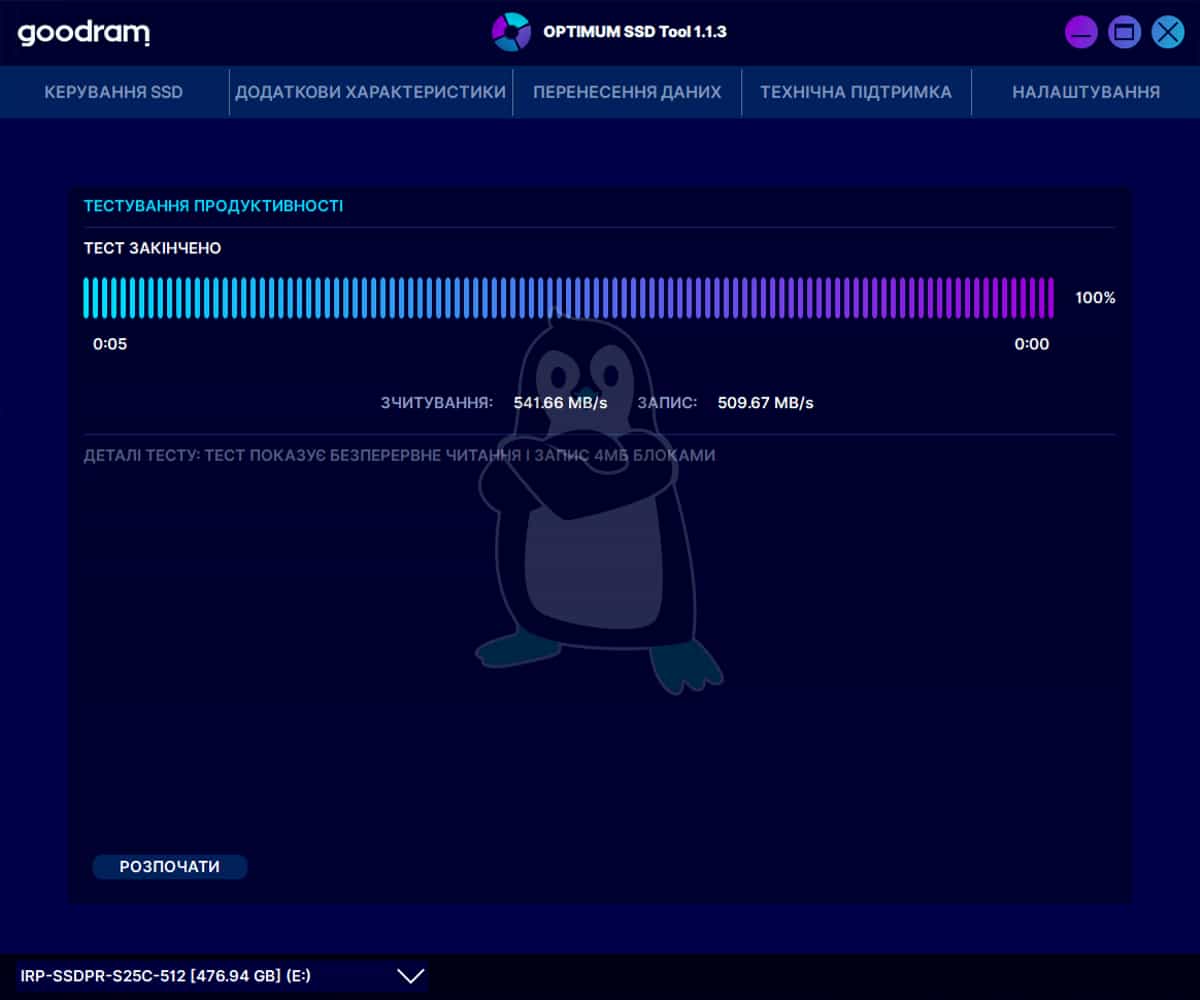1200x1000 pixels.
Task: Close the application with the X icon
Action: pyautogui.click(x=1167, y=32)
